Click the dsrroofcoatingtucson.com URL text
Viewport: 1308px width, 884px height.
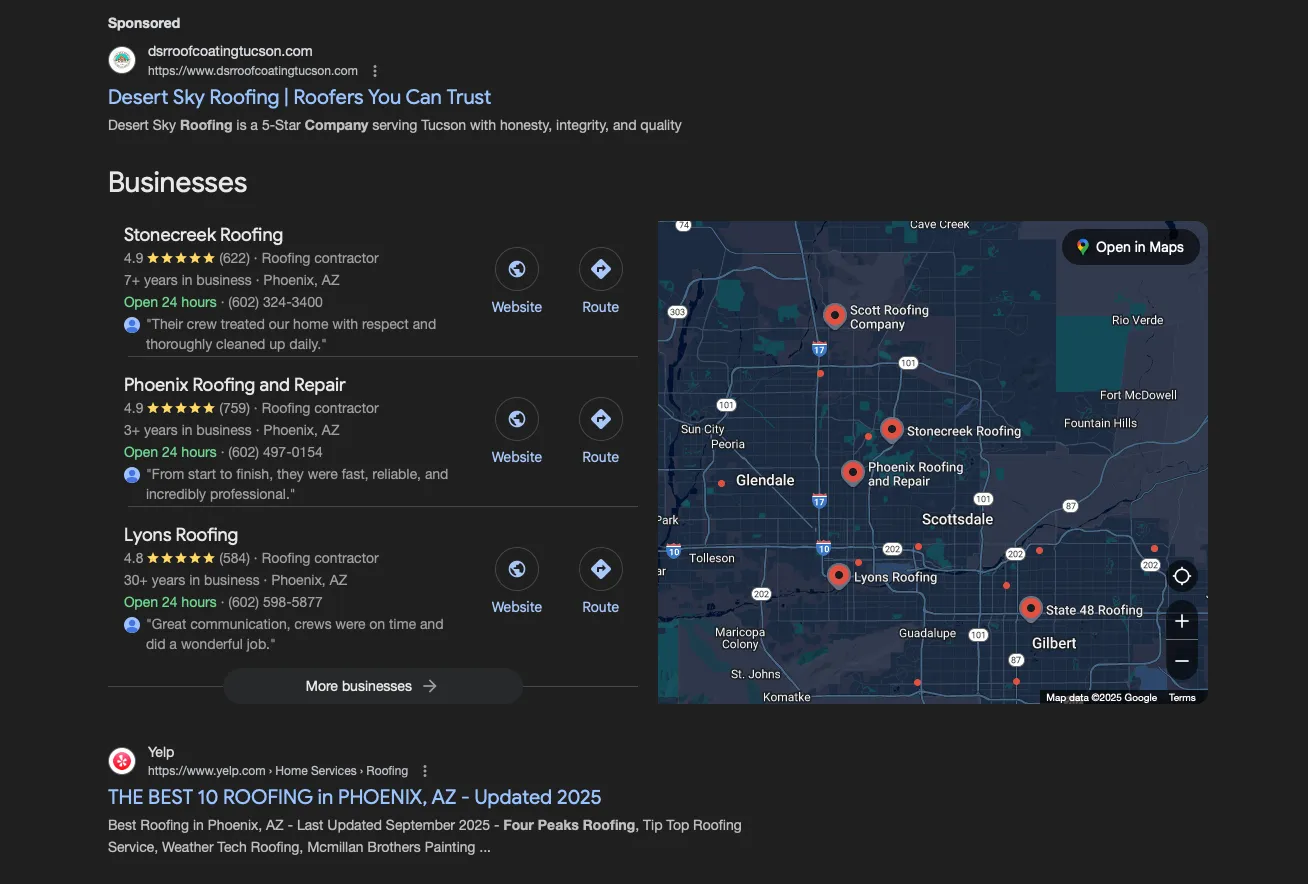253,71
